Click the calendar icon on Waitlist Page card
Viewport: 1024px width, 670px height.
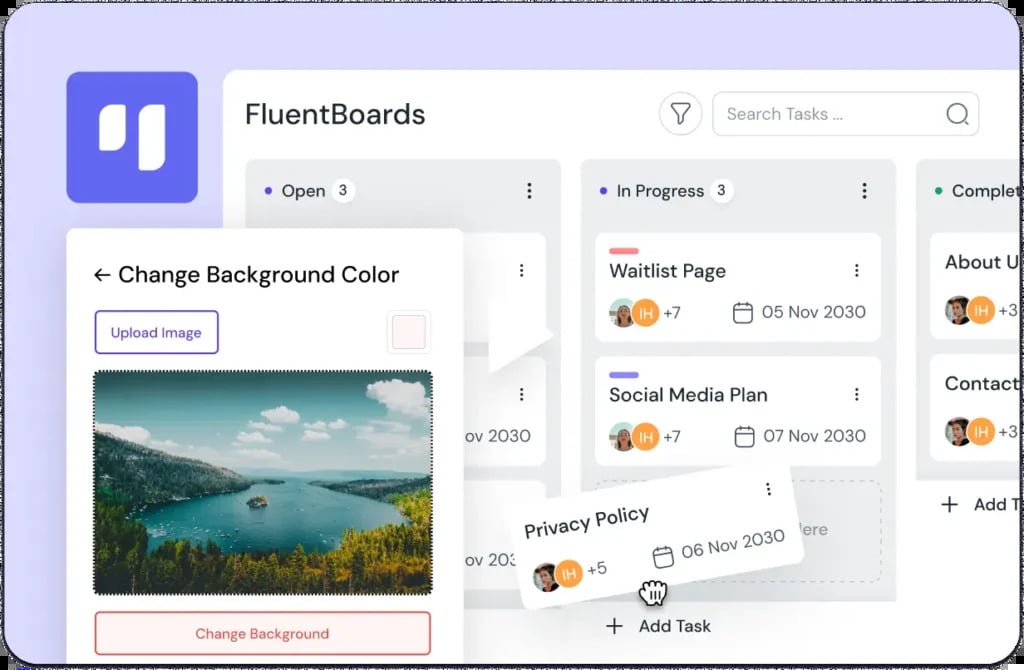pyautogui.click(x=743, y=312)
